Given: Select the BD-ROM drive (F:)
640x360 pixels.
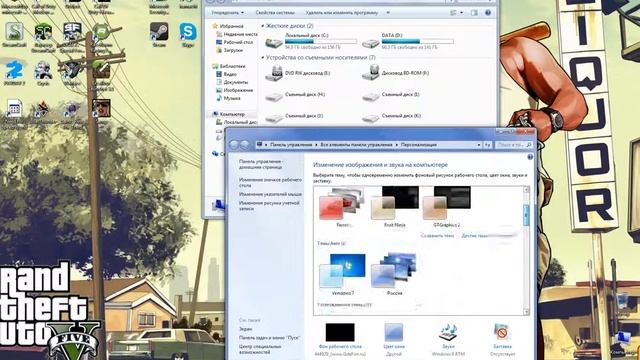Looking at the screenshot, I should coord(396,73).
